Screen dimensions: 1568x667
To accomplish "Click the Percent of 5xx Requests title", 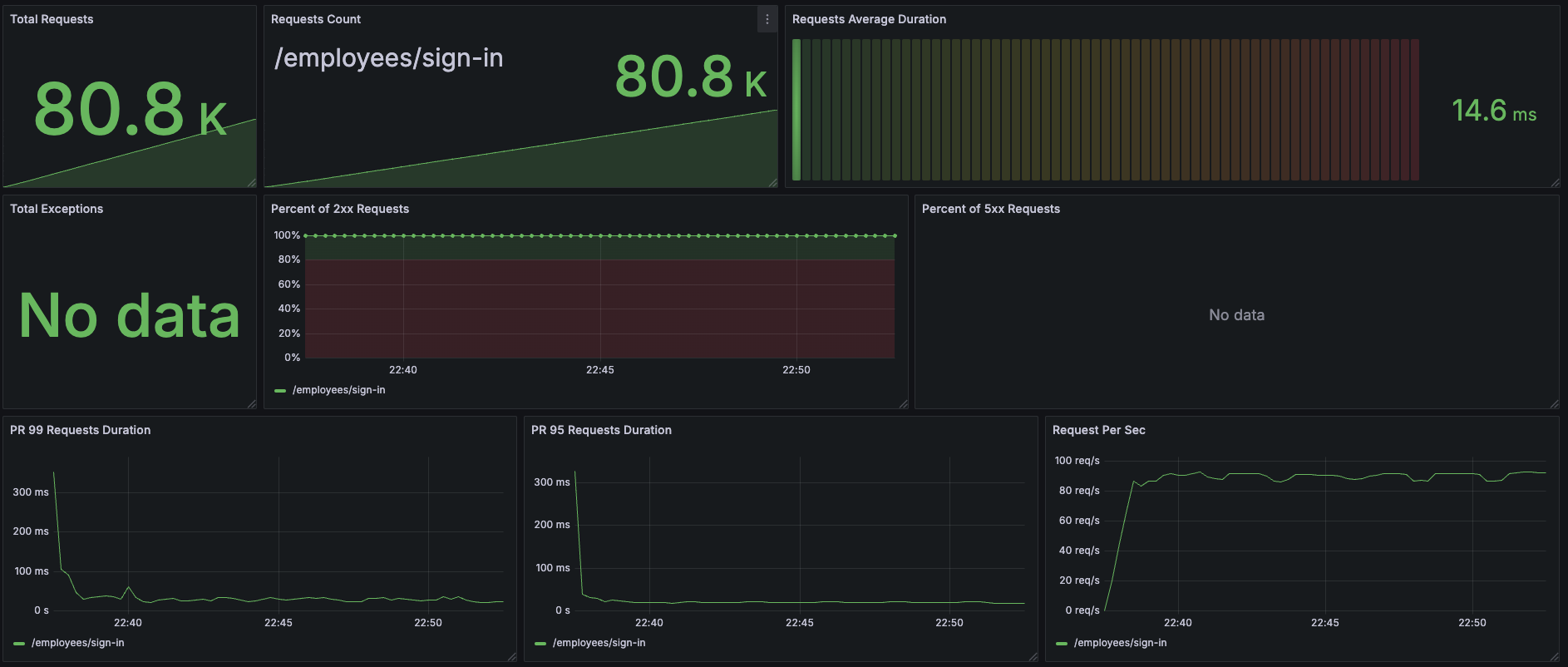I will tap(991, 209).
